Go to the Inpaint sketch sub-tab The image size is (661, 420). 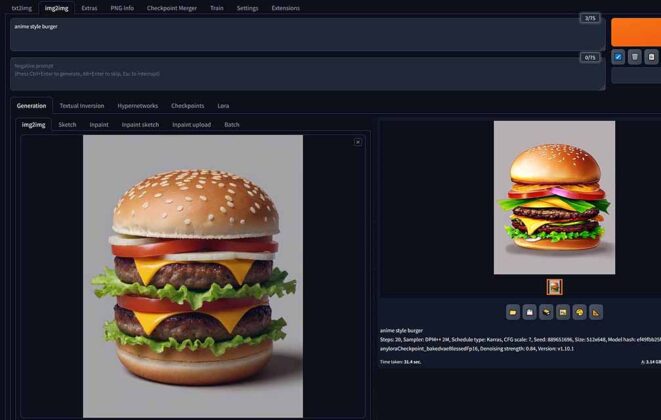coord(140,125)
